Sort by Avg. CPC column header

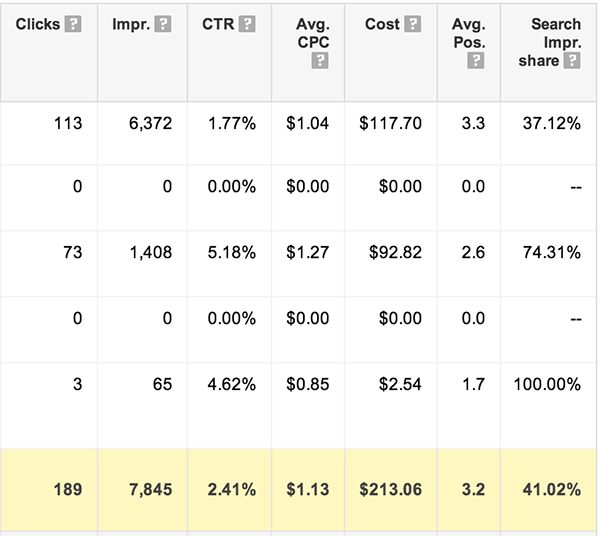[x=313, y=33]
